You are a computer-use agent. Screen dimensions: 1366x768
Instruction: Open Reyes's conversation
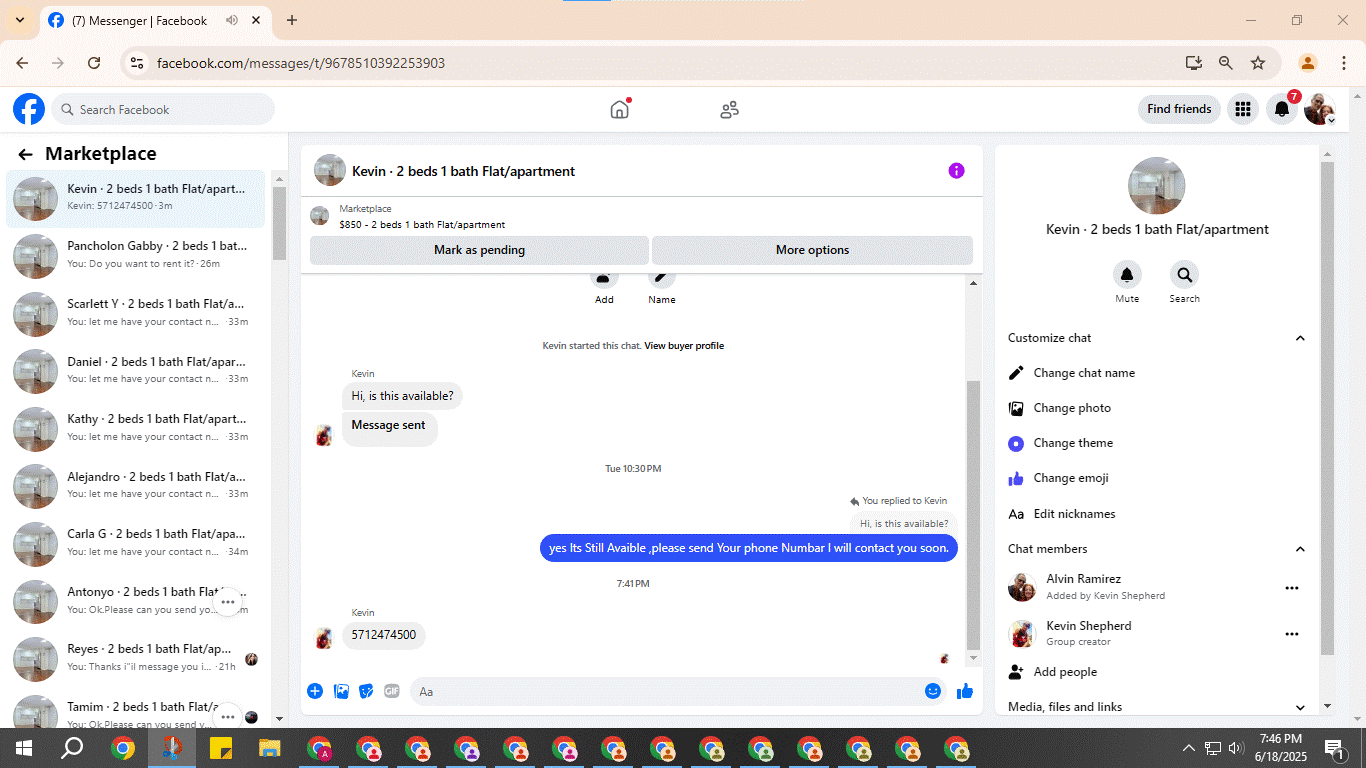click(x=136, y=659)
